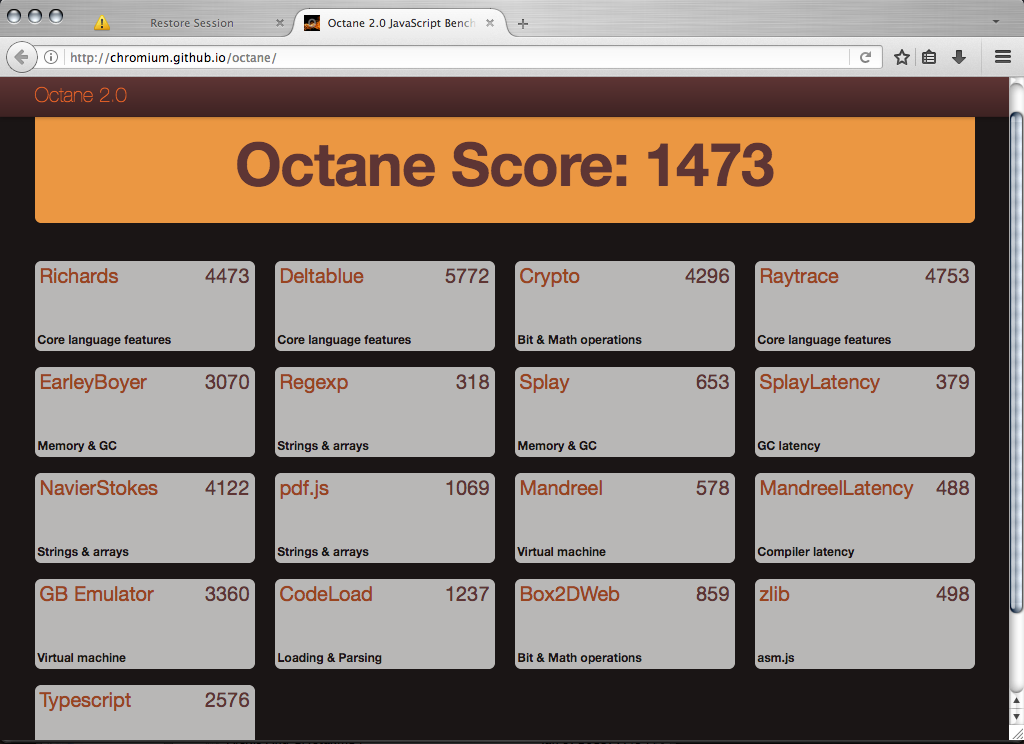
Task: Open the zlib benchmark link
Action: coord(775,594)
